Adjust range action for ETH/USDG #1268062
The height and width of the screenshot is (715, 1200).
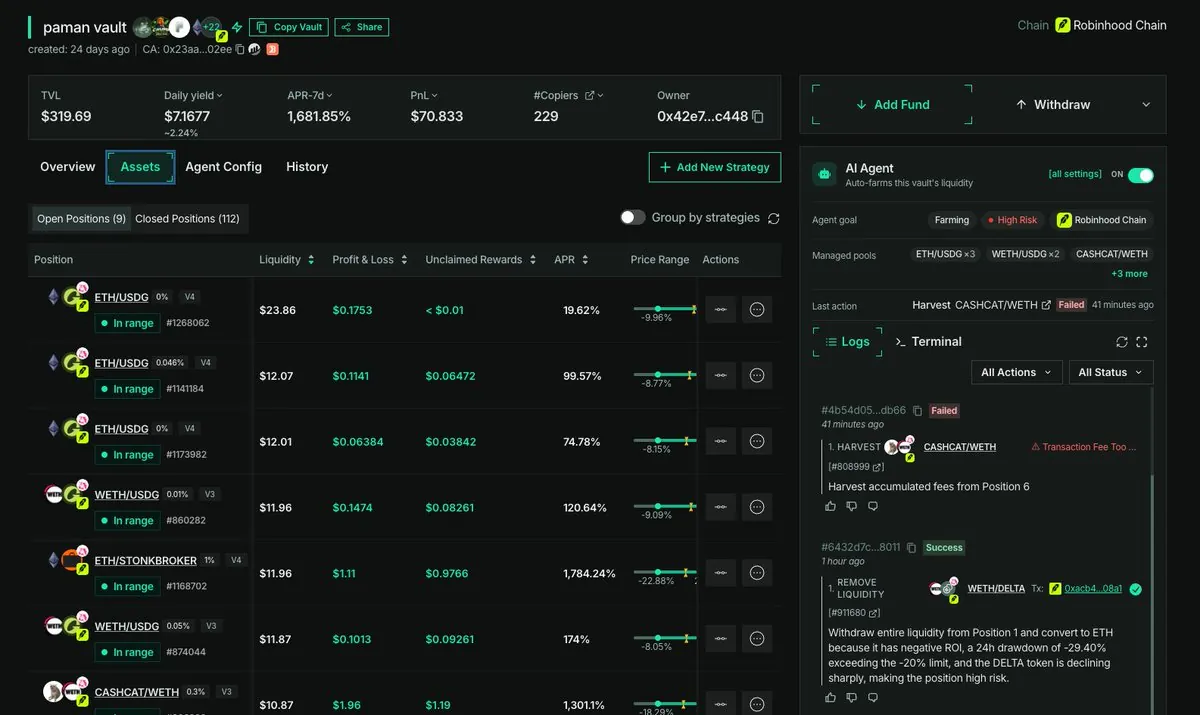(720, 310)
